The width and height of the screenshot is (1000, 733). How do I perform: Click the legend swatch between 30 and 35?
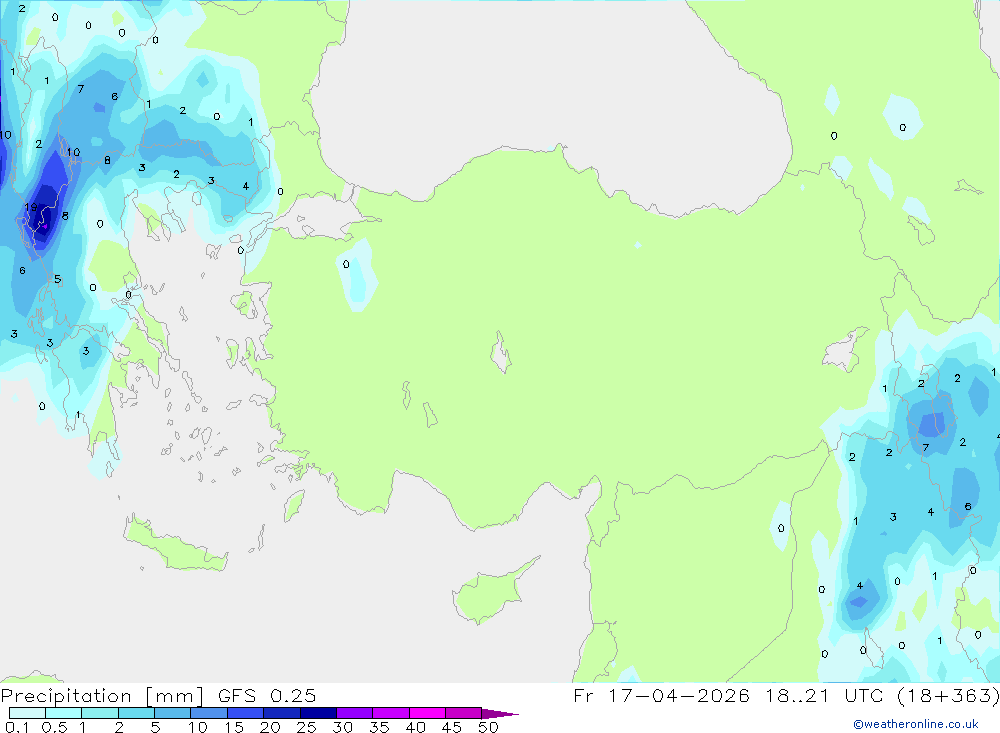(x=355, y=713)
